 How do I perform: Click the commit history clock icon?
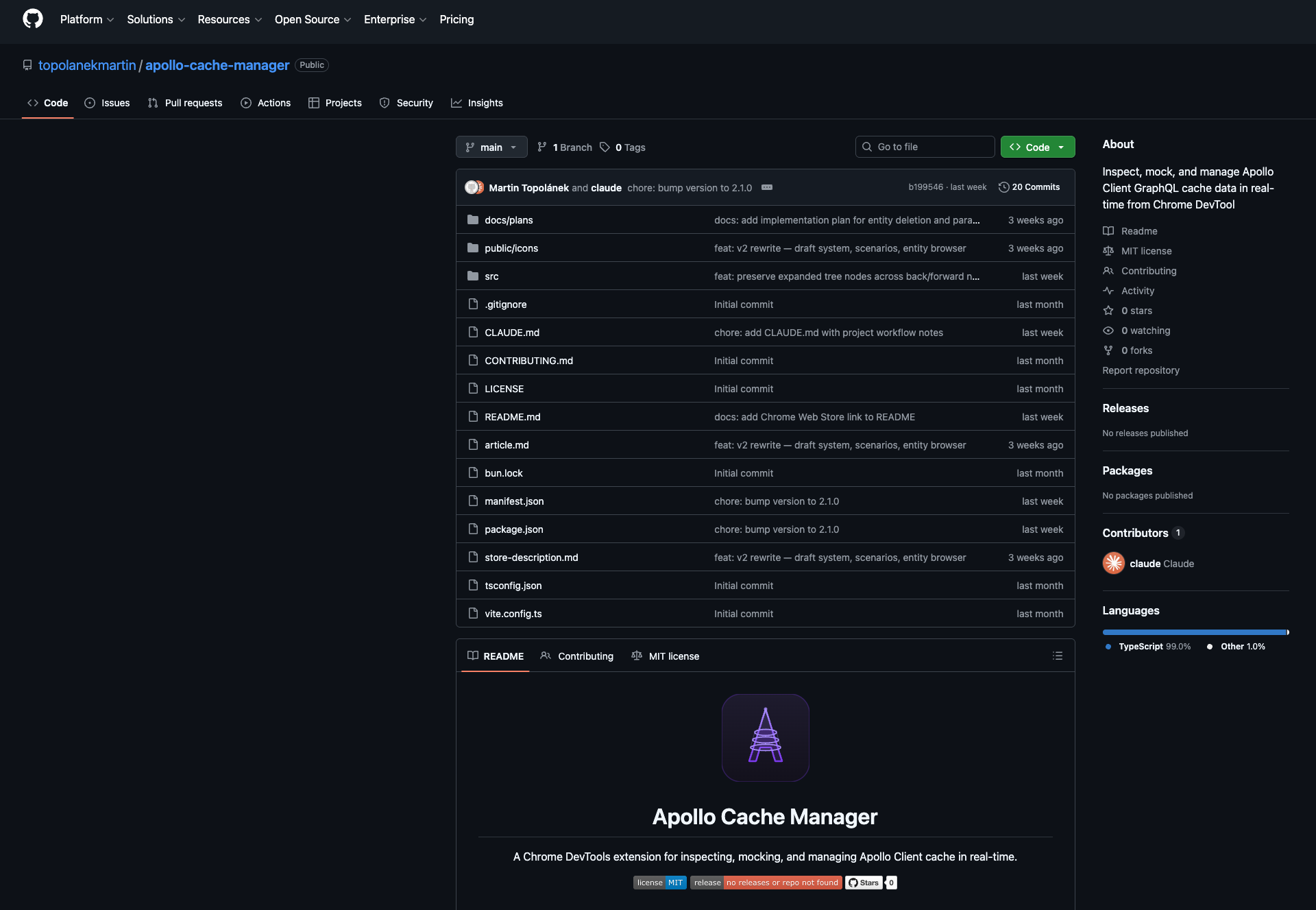pyautogui.click(x=1003, y=187)
